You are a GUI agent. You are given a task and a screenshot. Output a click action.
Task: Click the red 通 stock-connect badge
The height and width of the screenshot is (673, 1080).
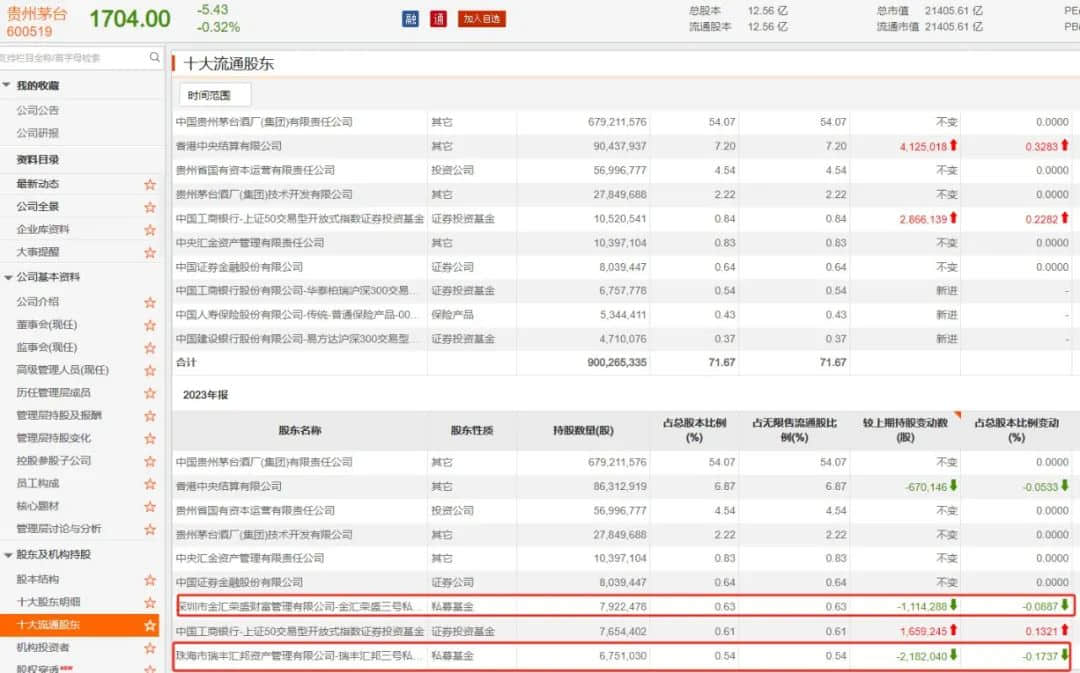point(439,19)
